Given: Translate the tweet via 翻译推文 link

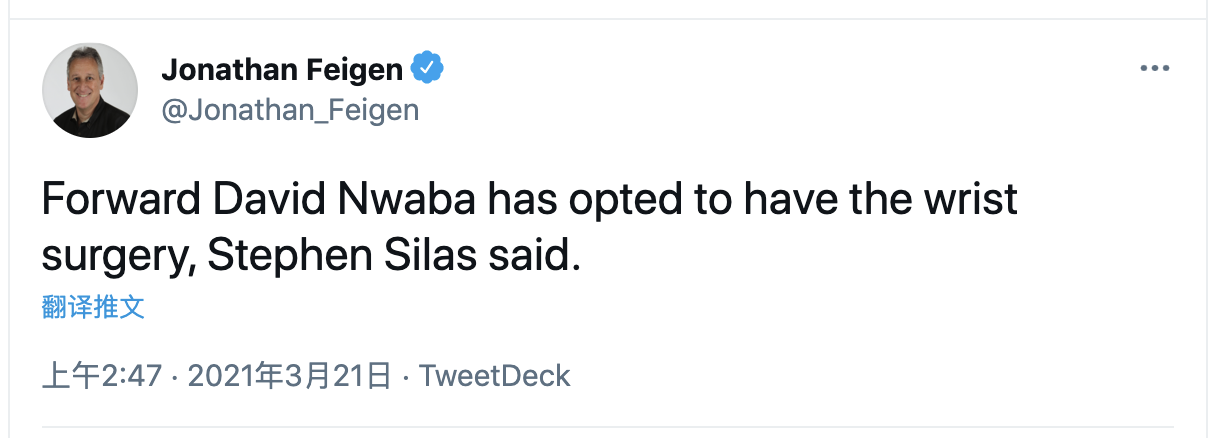Looking at the screenshot, I should [93, 307].
